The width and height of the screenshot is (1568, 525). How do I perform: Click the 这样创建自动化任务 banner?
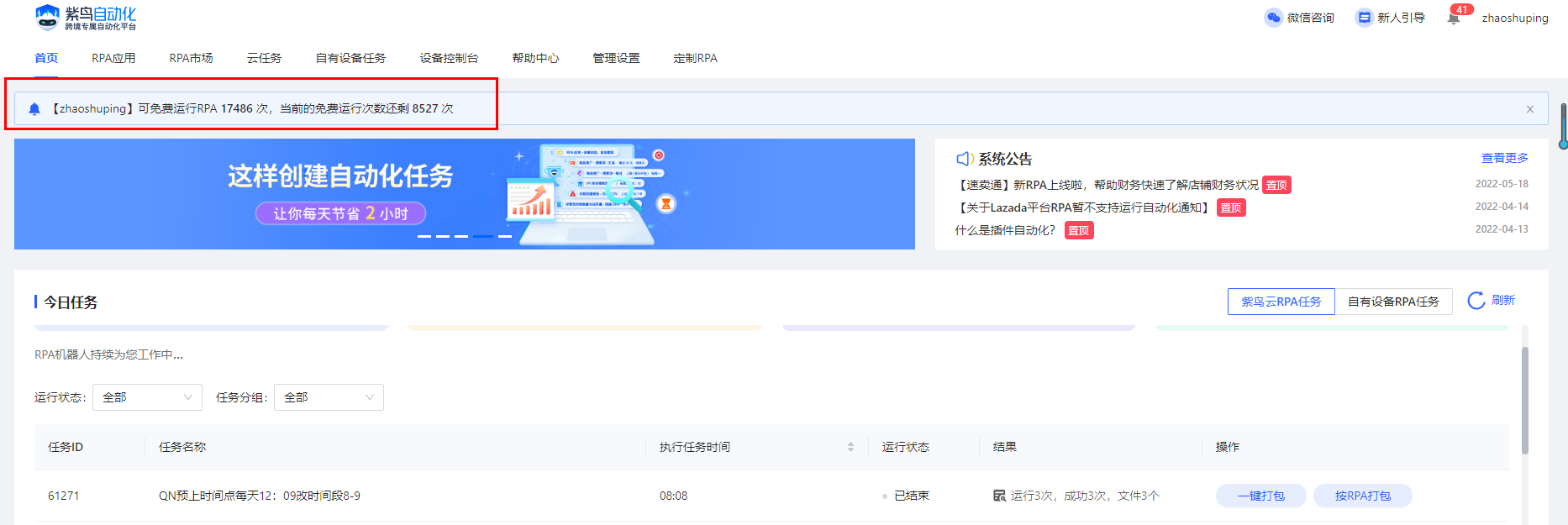465,194
